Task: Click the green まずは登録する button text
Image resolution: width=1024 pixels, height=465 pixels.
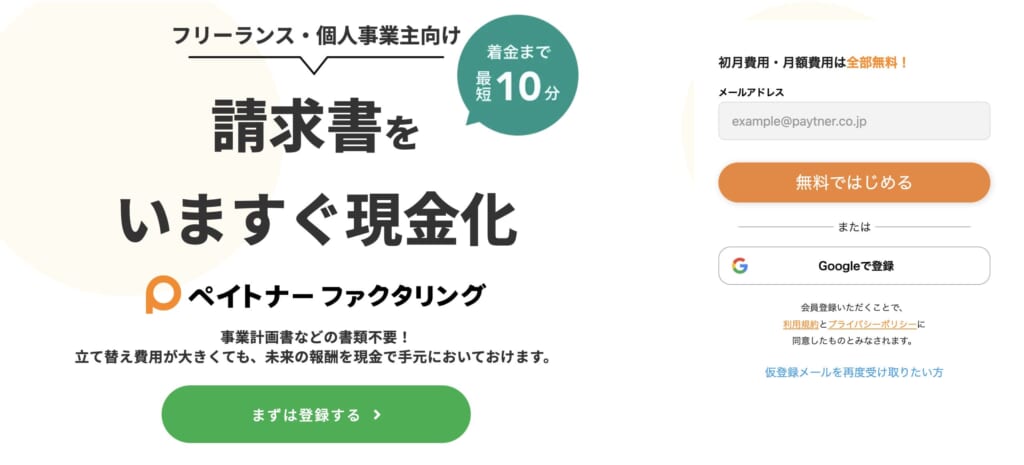Action: (306, 415)
